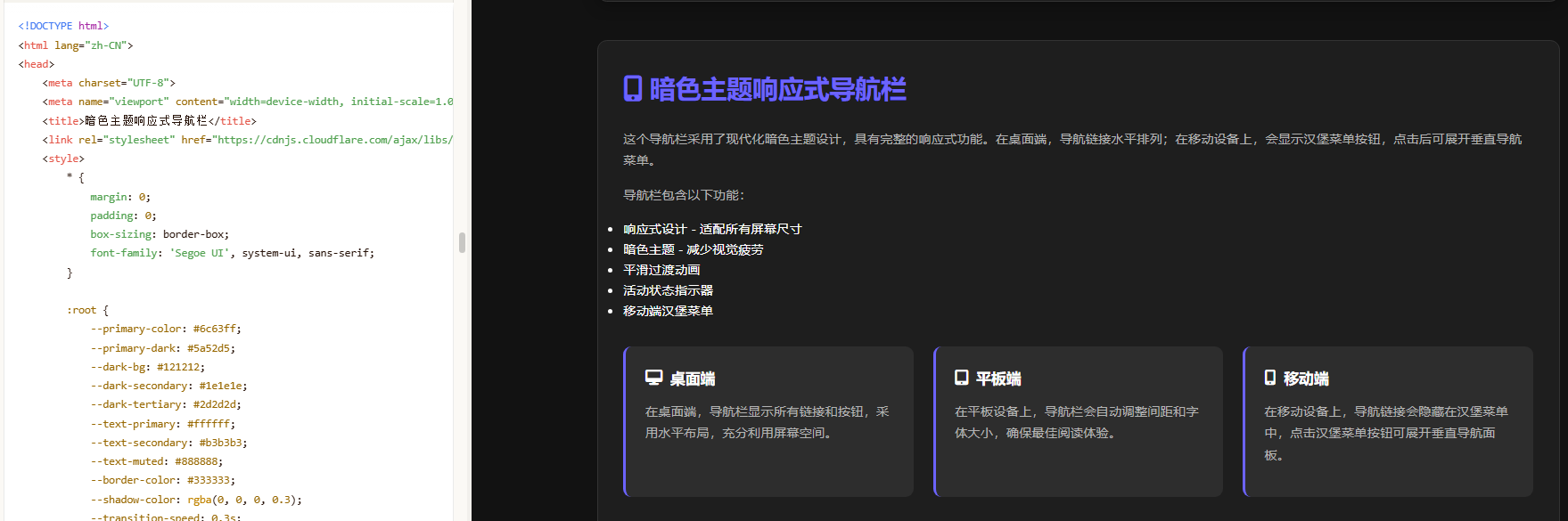Click the list item 响应式设计 - 适配所有屏幕尺寸
This screenshot has height=521, width=1568.
point(712,229)
